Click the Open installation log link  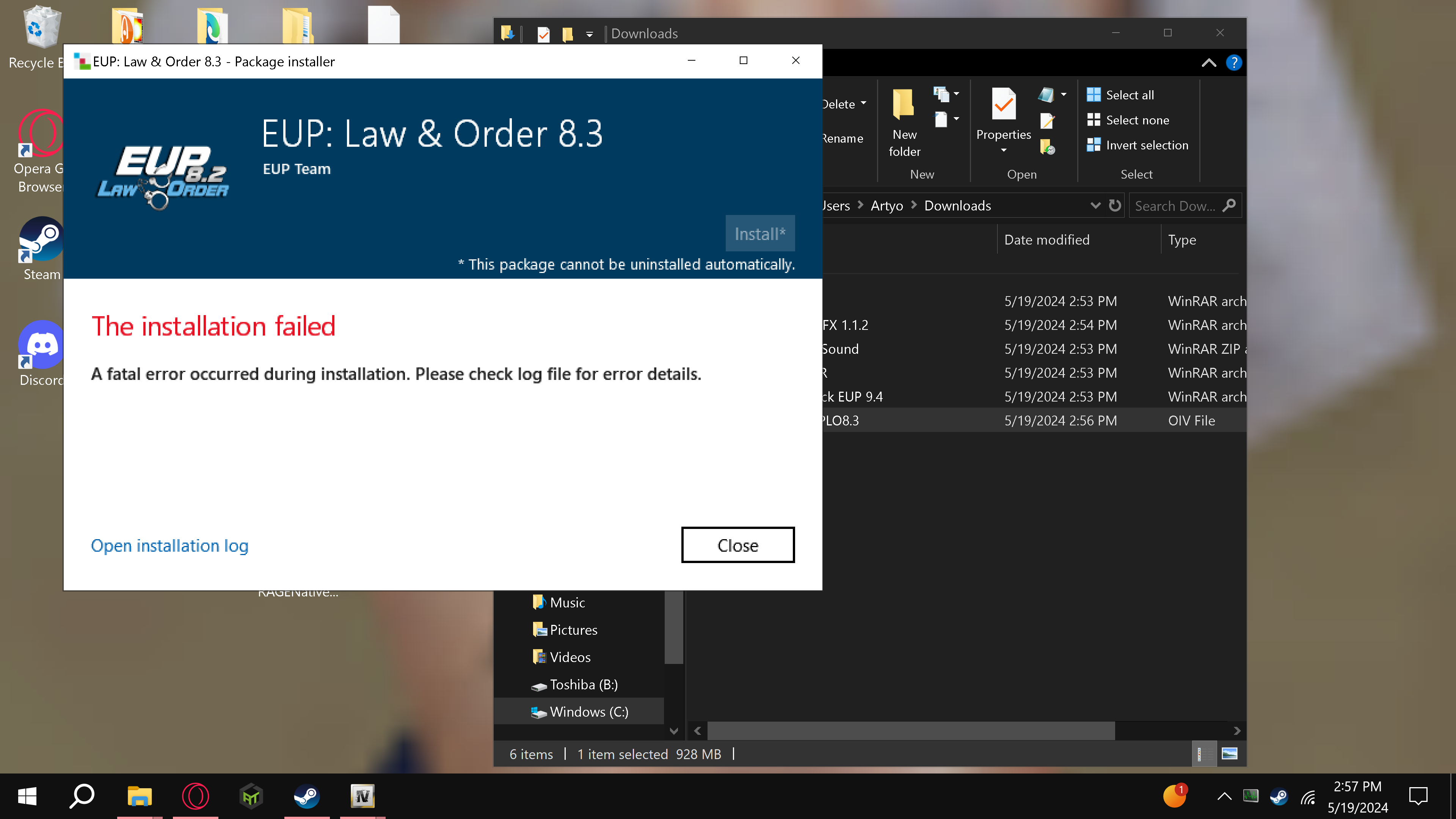pyautogui.click(x=169, y=546)
